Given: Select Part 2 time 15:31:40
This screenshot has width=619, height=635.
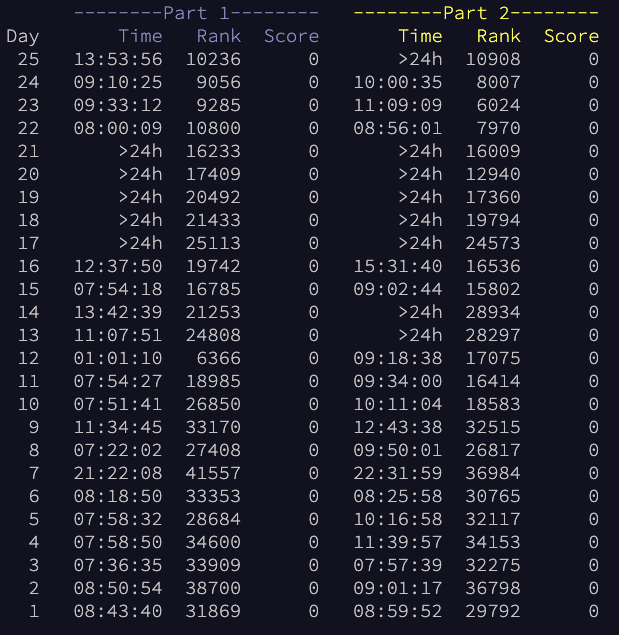Looking at the screenshot, I should click(x=398, y=266).
